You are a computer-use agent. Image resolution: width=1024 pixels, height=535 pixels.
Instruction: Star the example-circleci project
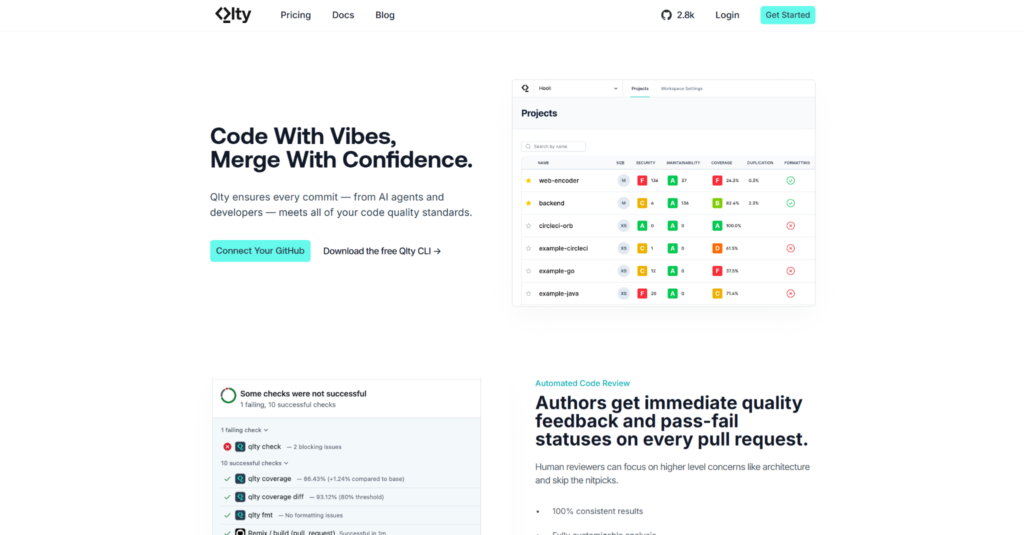coord(528,248)
